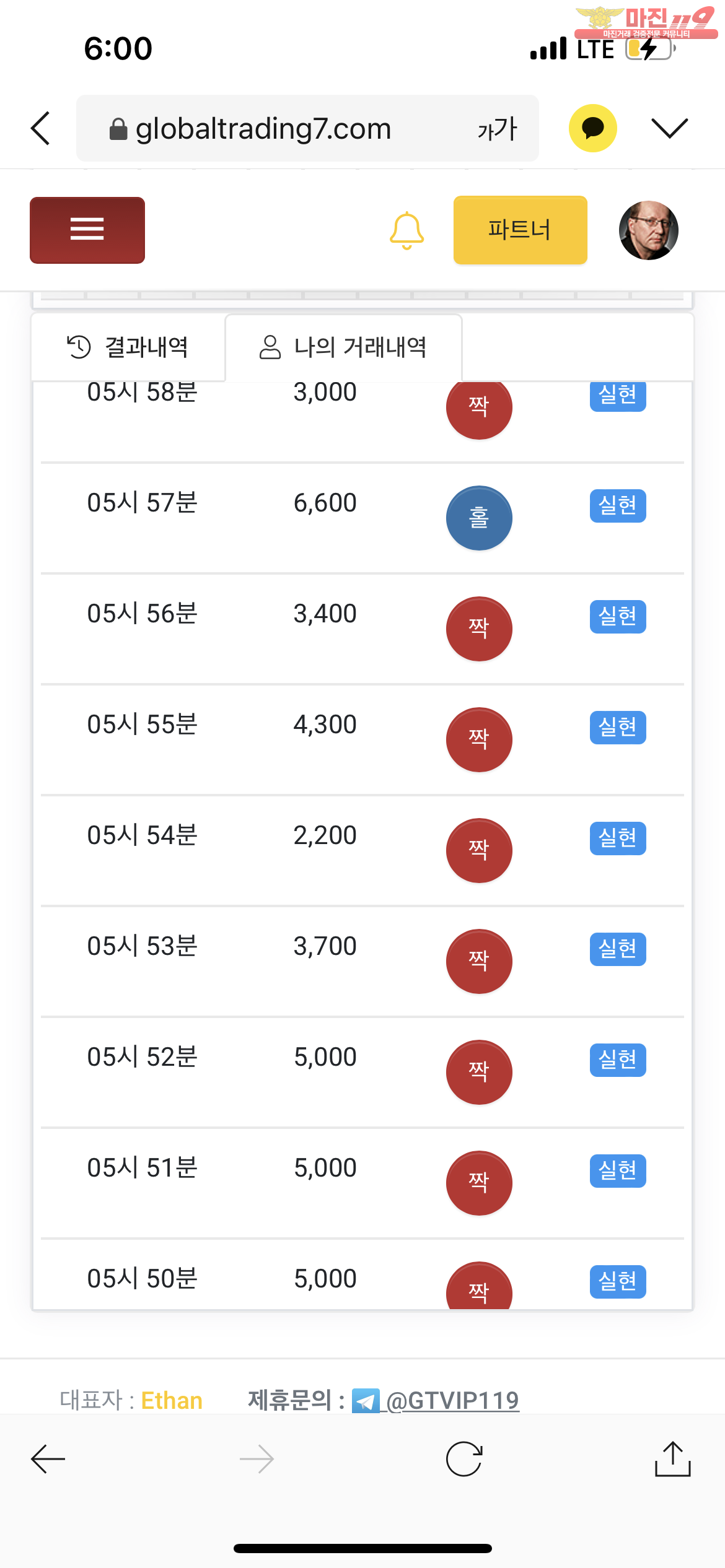Open the user profile photo
The height and width of the screenshot is (1568, 725).
(x=648, y=230)
